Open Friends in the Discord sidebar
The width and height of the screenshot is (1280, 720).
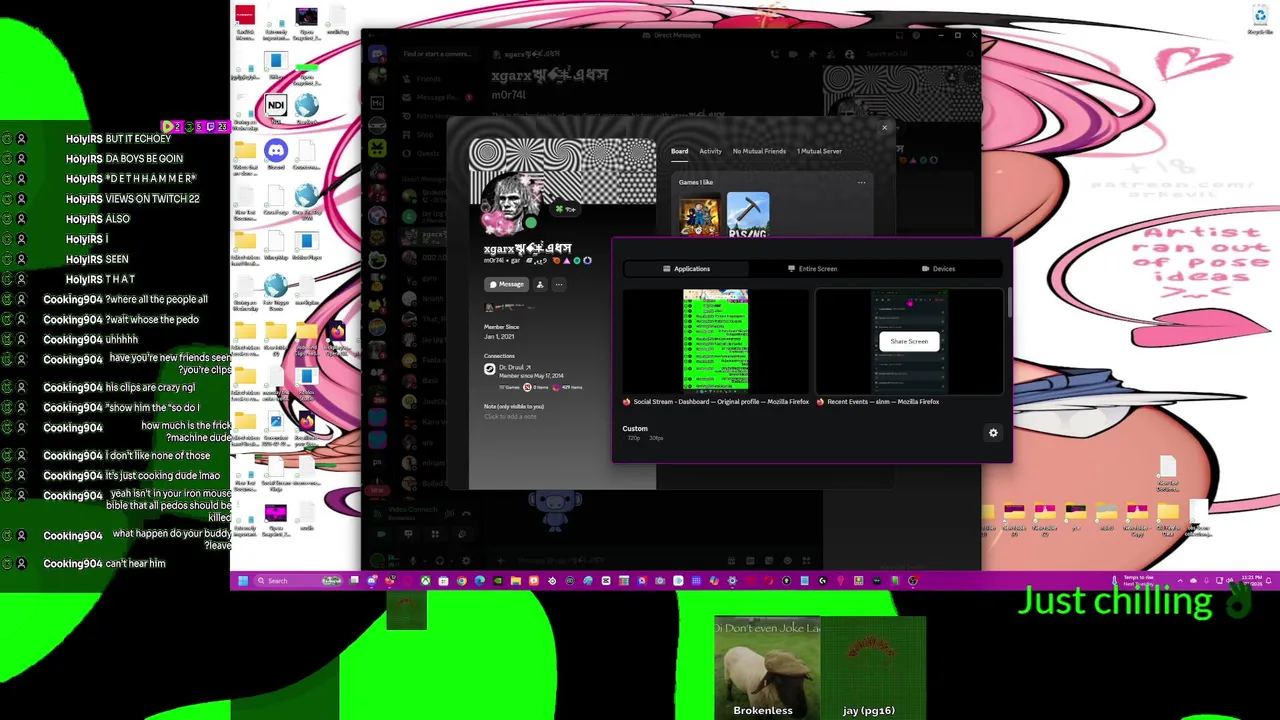428,78
